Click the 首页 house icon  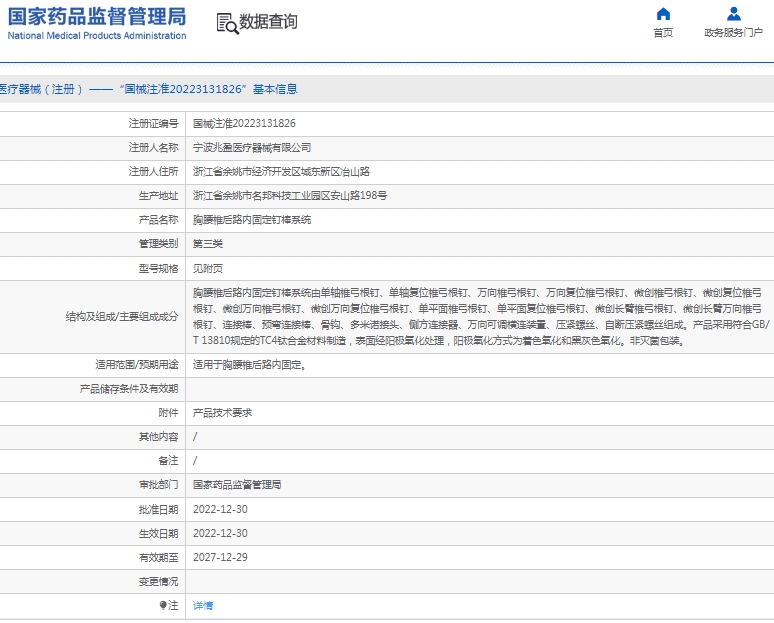click(x=663, y=14)
